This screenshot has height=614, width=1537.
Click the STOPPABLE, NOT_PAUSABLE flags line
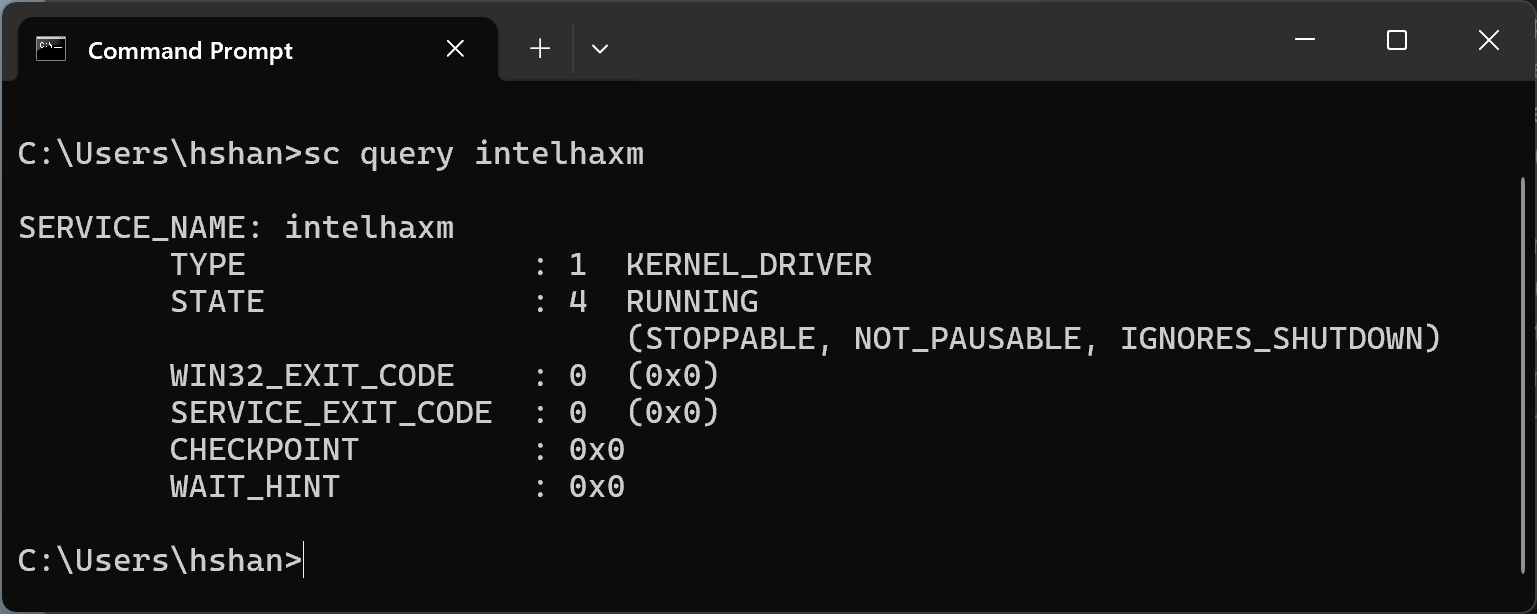1033,339
